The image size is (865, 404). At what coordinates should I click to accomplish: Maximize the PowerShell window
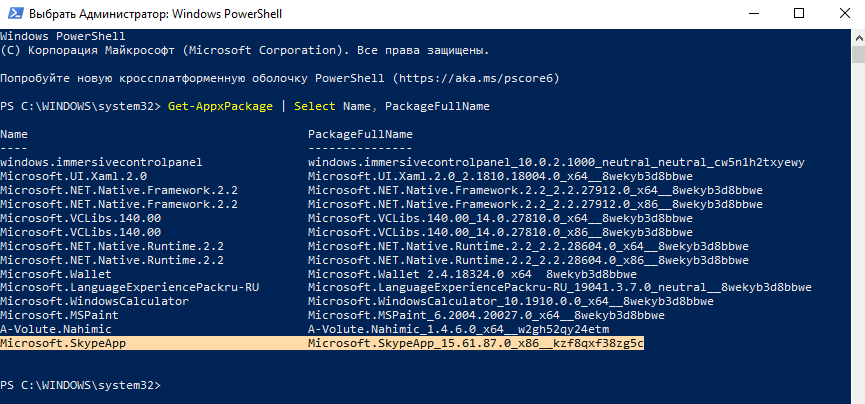799,14
